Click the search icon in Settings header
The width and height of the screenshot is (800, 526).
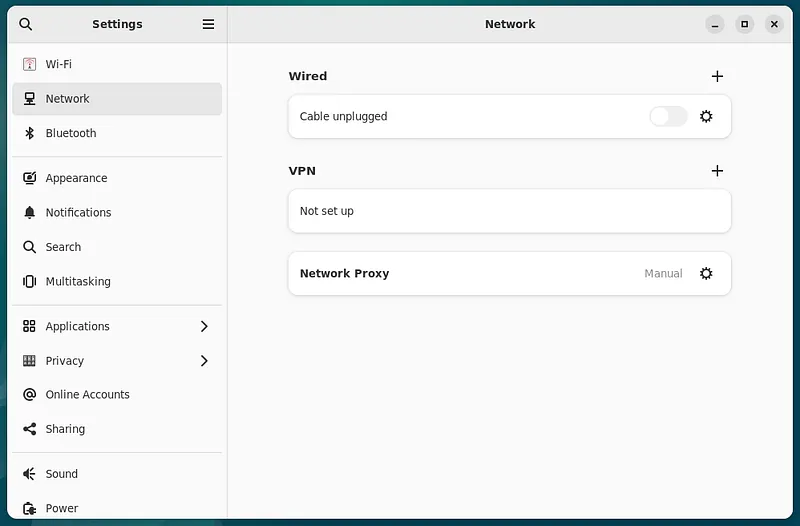(26, 24)
